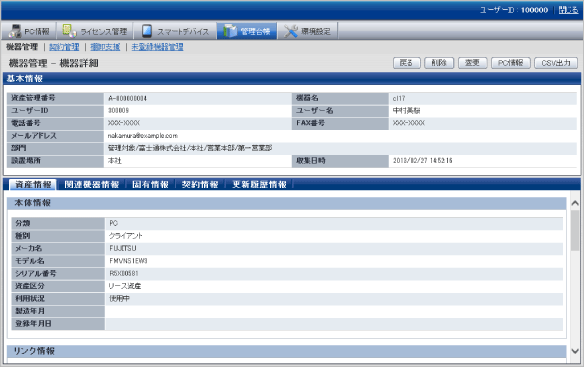Click the 登録年月日 field label
Viewport: 584px width, 367px height.
coord(33,324)
